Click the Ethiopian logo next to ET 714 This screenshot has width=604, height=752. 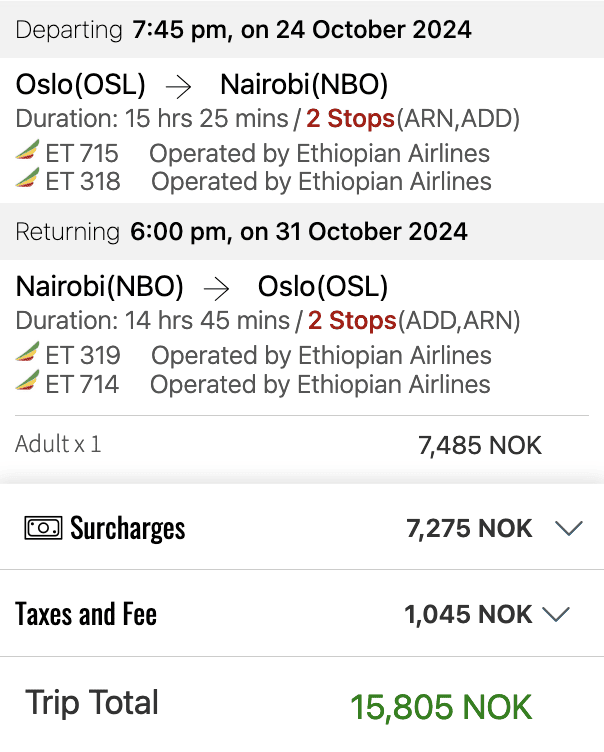(x=28, y=383)
